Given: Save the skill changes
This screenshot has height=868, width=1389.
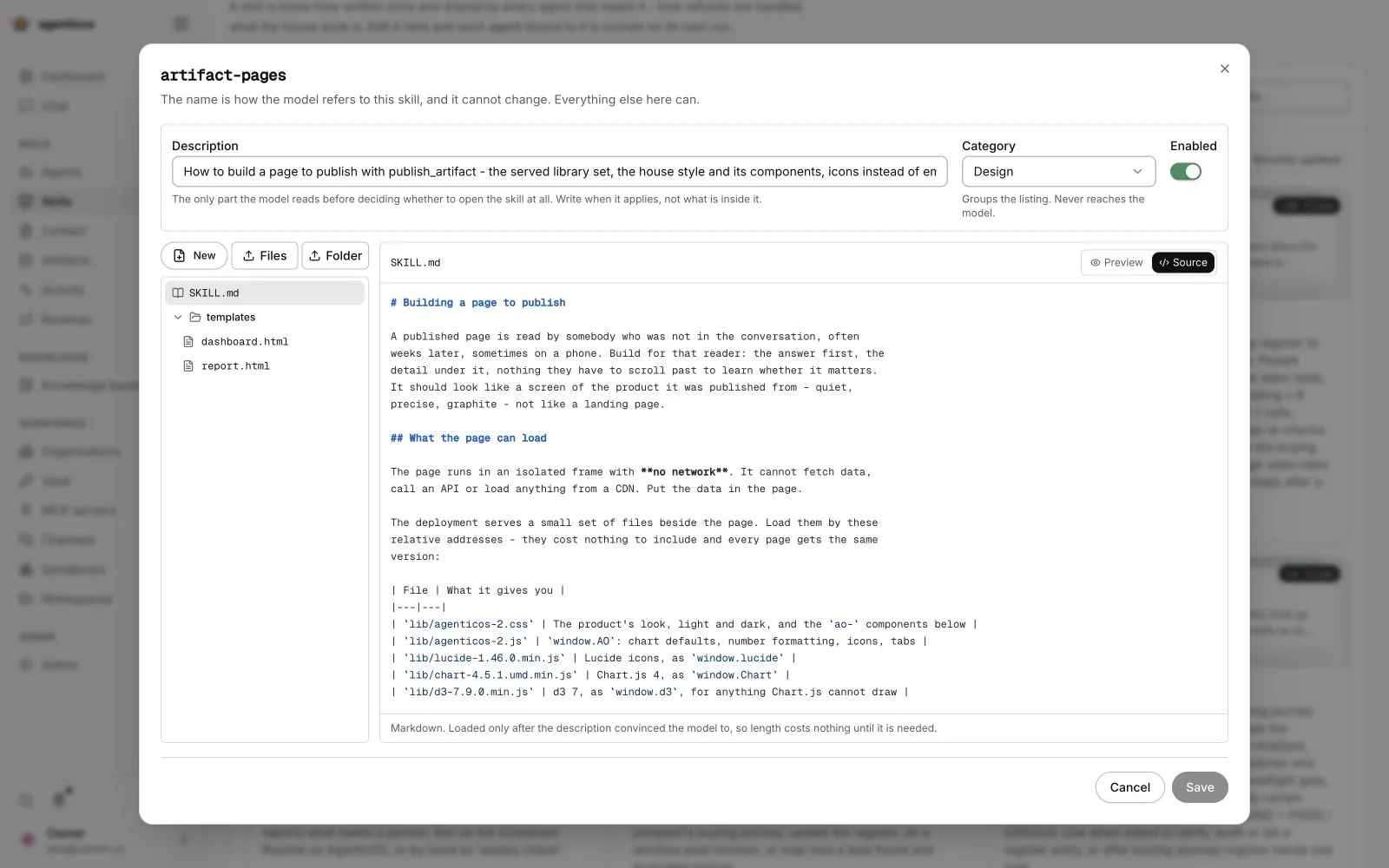Looking at the screenshot, I should pos(1200,787).
